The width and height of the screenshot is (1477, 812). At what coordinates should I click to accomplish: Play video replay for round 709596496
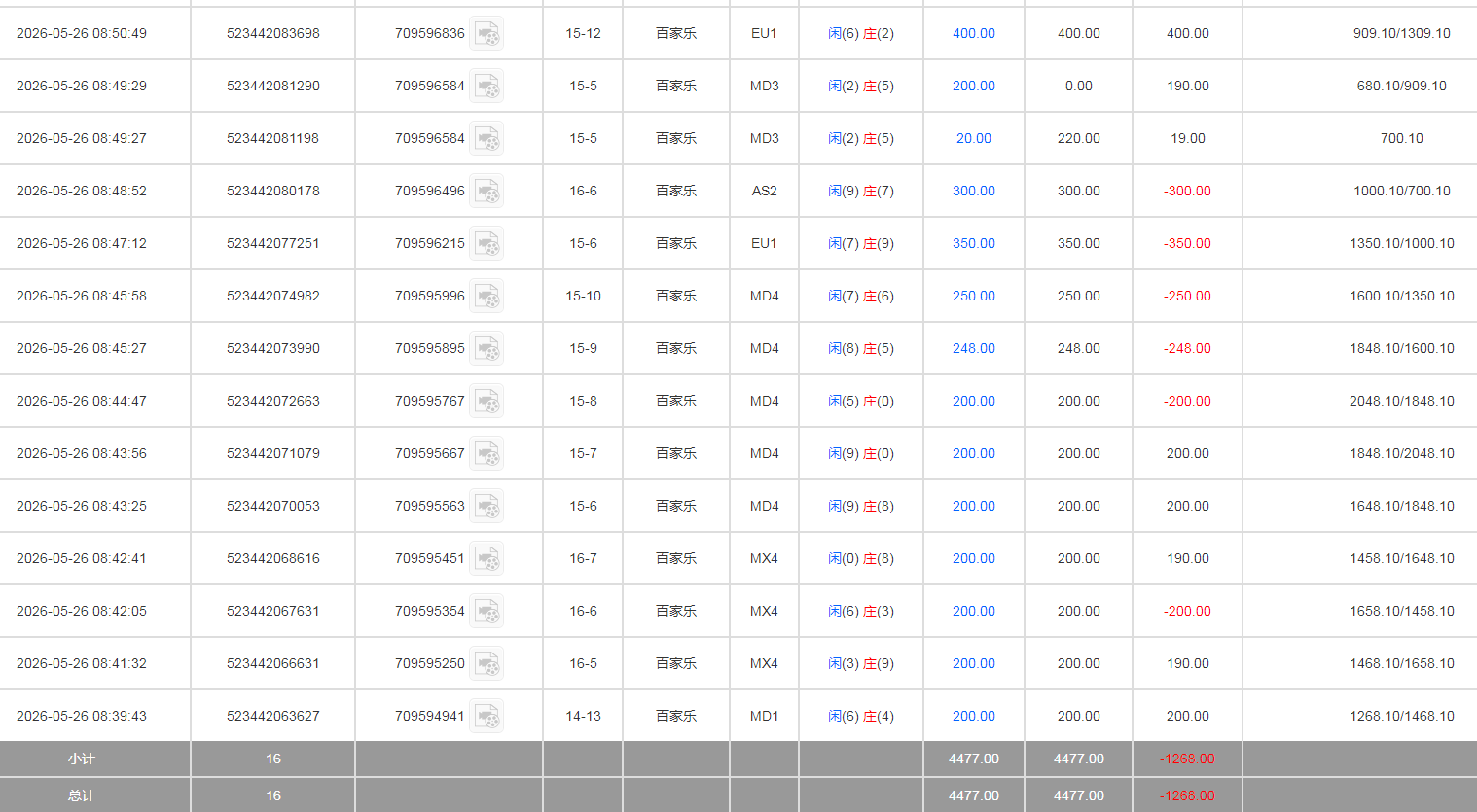click(487, 192)
